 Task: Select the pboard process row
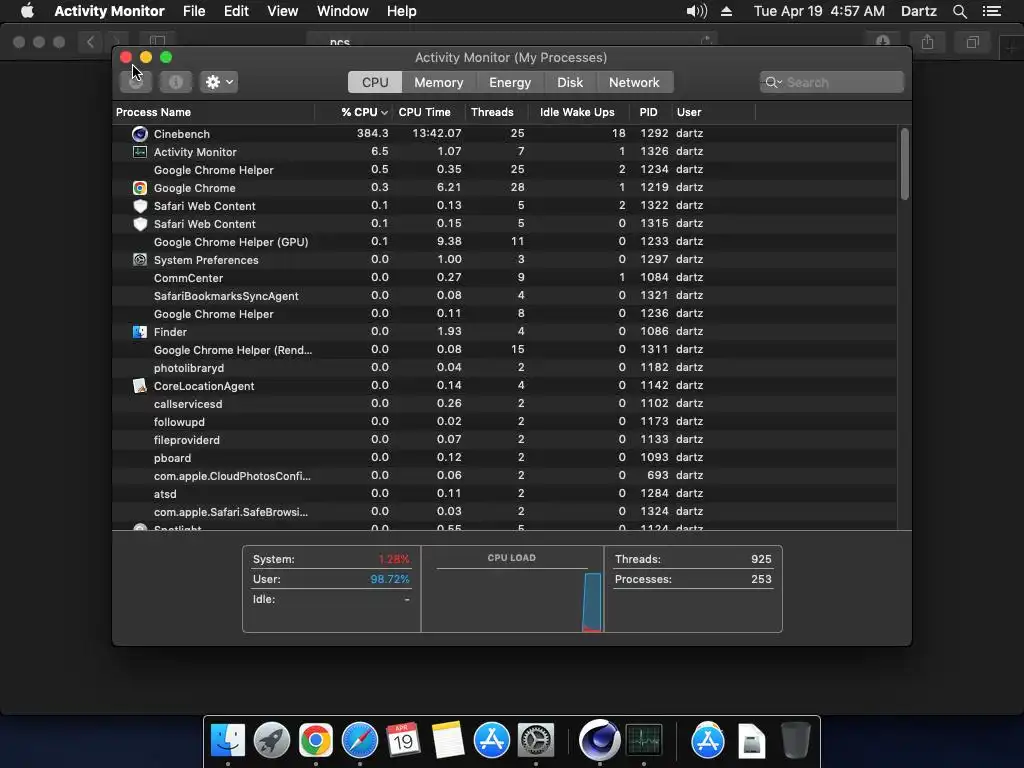[505, 458]
